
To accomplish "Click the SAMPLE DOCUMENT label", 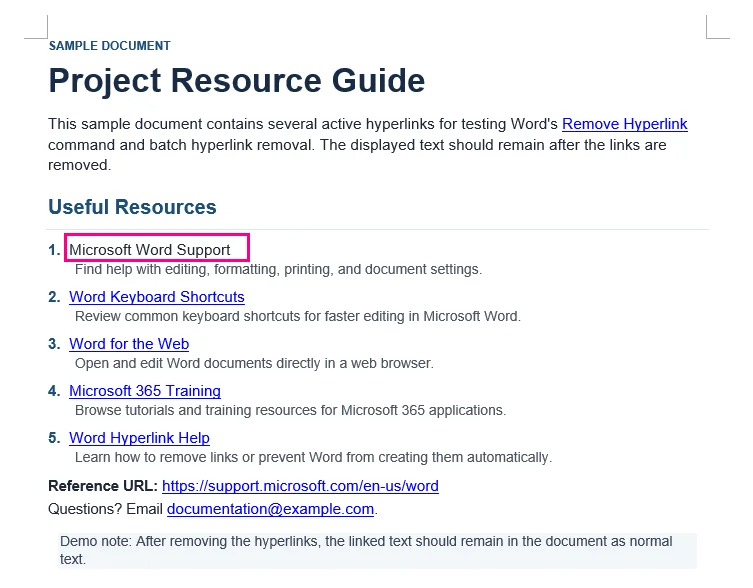I will 109,46.
